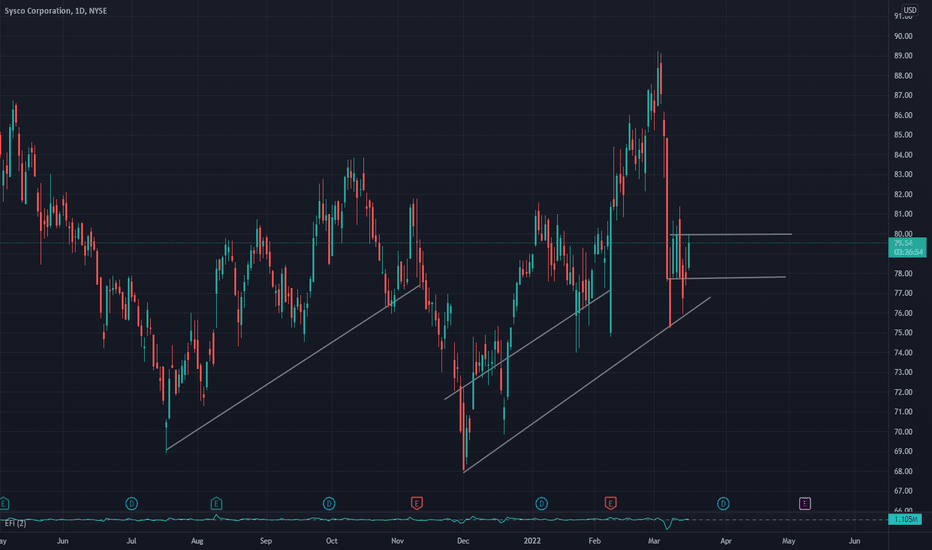Click the dividend marker near Jul
This screenshot has width=932, height=550.
point(131,504)
